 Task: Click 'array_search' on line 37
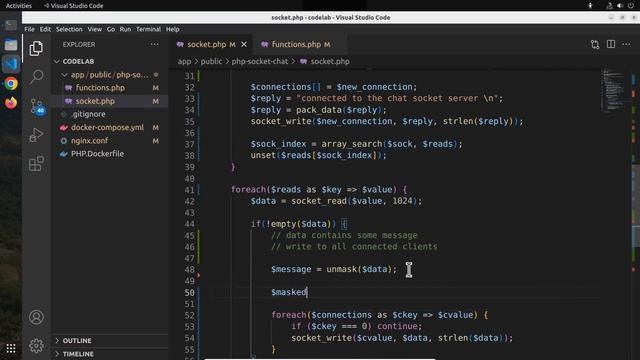351,144
